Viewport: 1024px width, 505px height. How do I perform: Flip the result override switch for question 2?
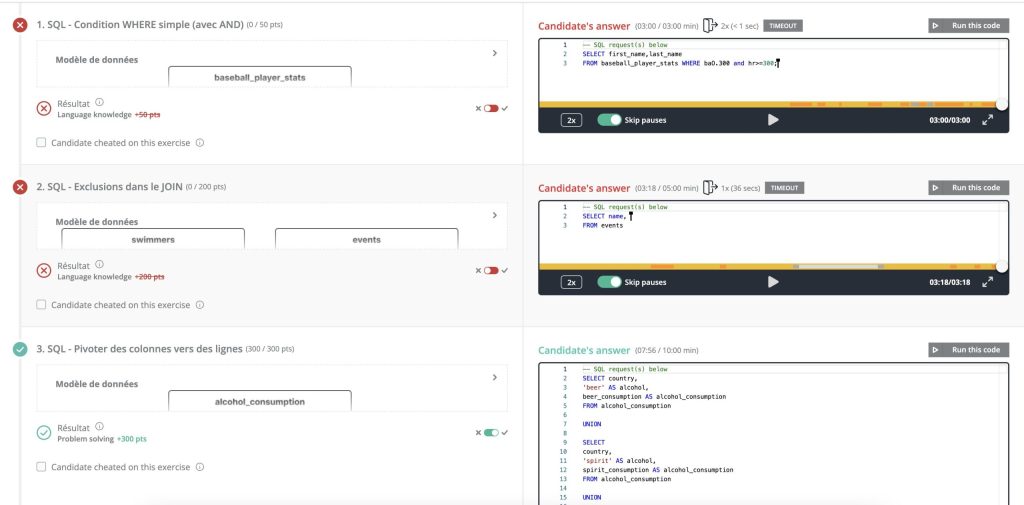coord(491,270)
